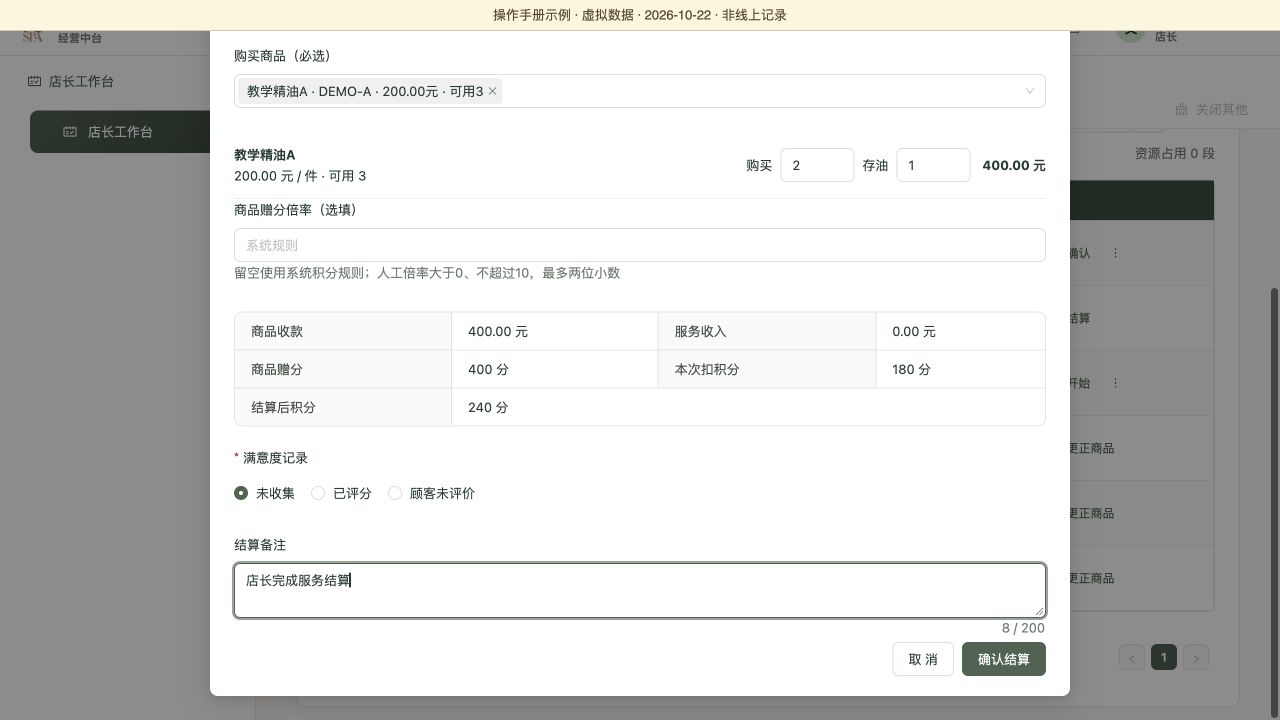
Task: Click the 结算 link in background table
Action: coord(1079,318)
